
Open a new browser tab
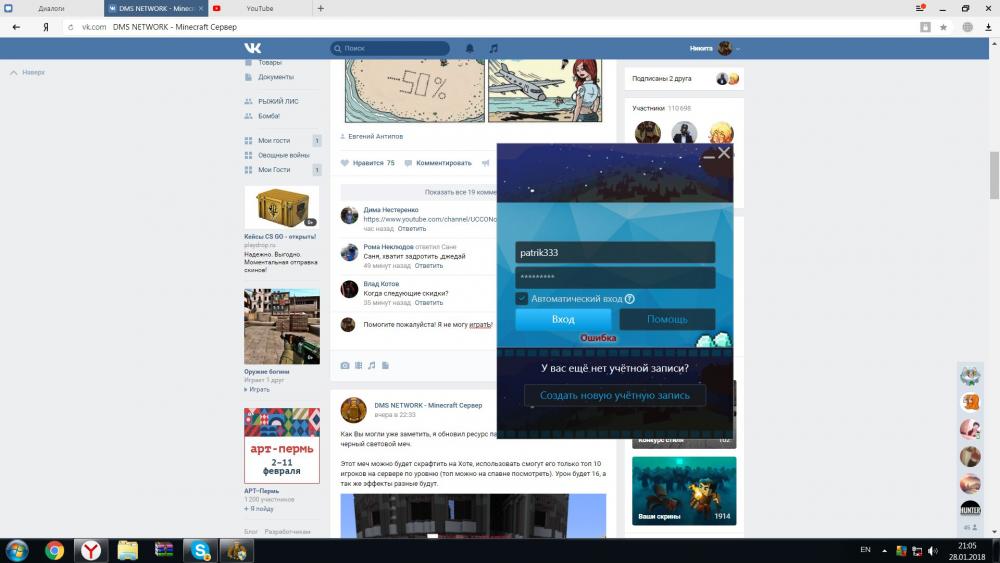[321, 8]
